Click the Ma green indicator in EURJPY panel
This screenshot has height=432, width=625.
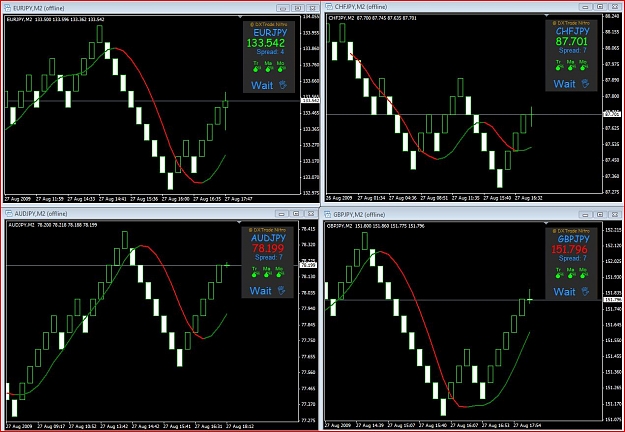point(269,67)
